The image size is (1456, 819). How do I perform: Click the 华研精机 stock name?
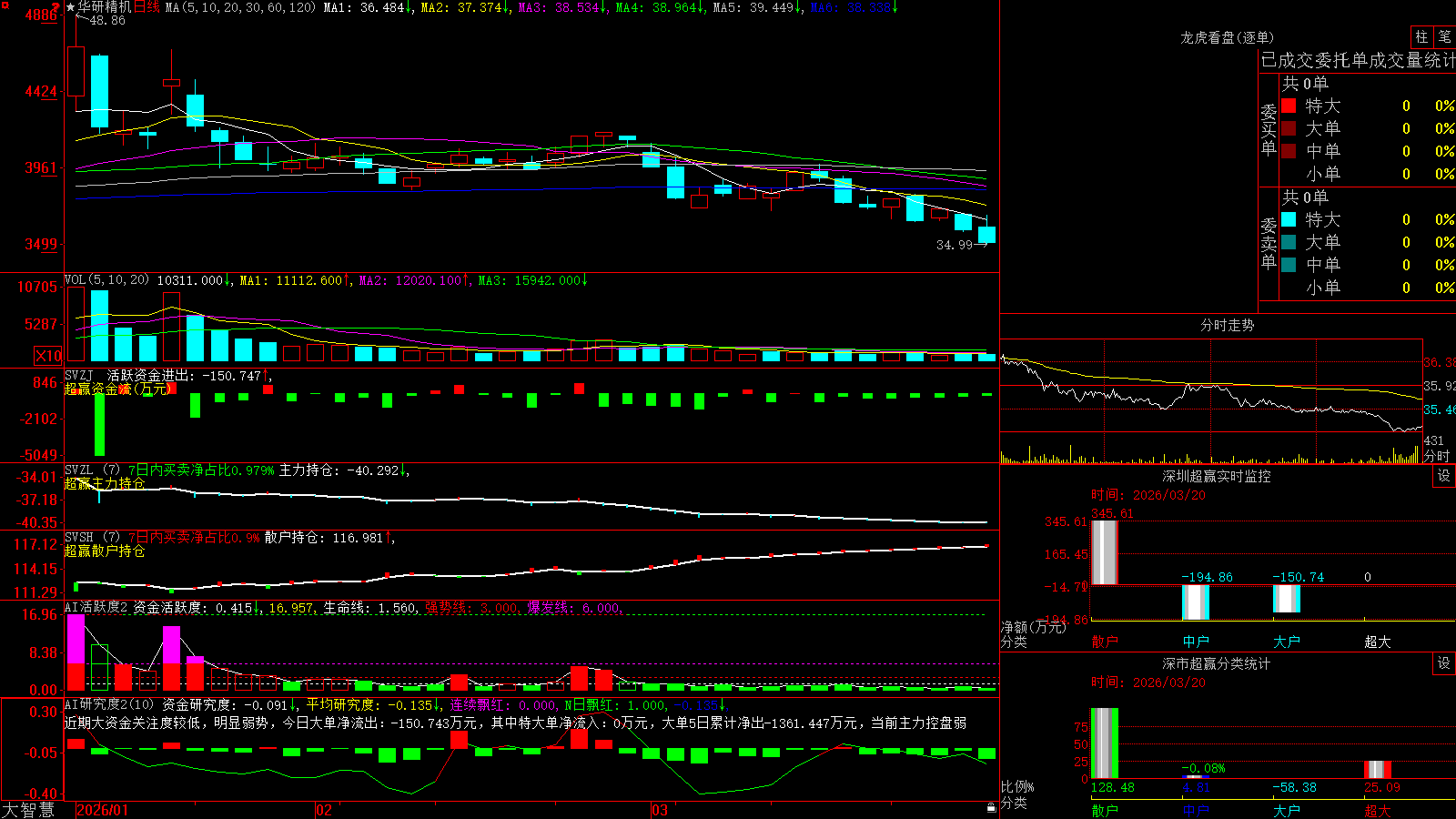[105, 7]
